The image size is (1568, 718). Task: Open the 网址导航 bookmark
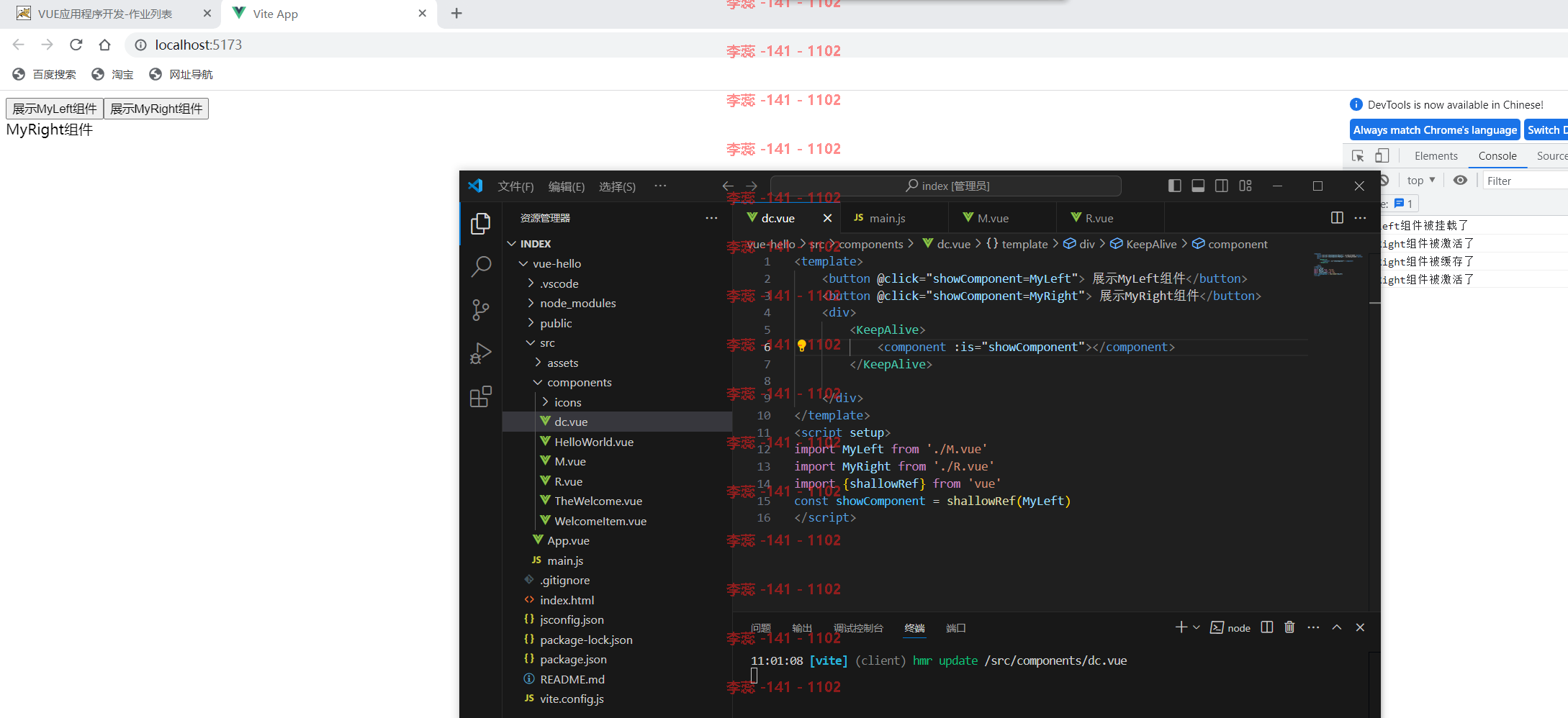[181, 74]
